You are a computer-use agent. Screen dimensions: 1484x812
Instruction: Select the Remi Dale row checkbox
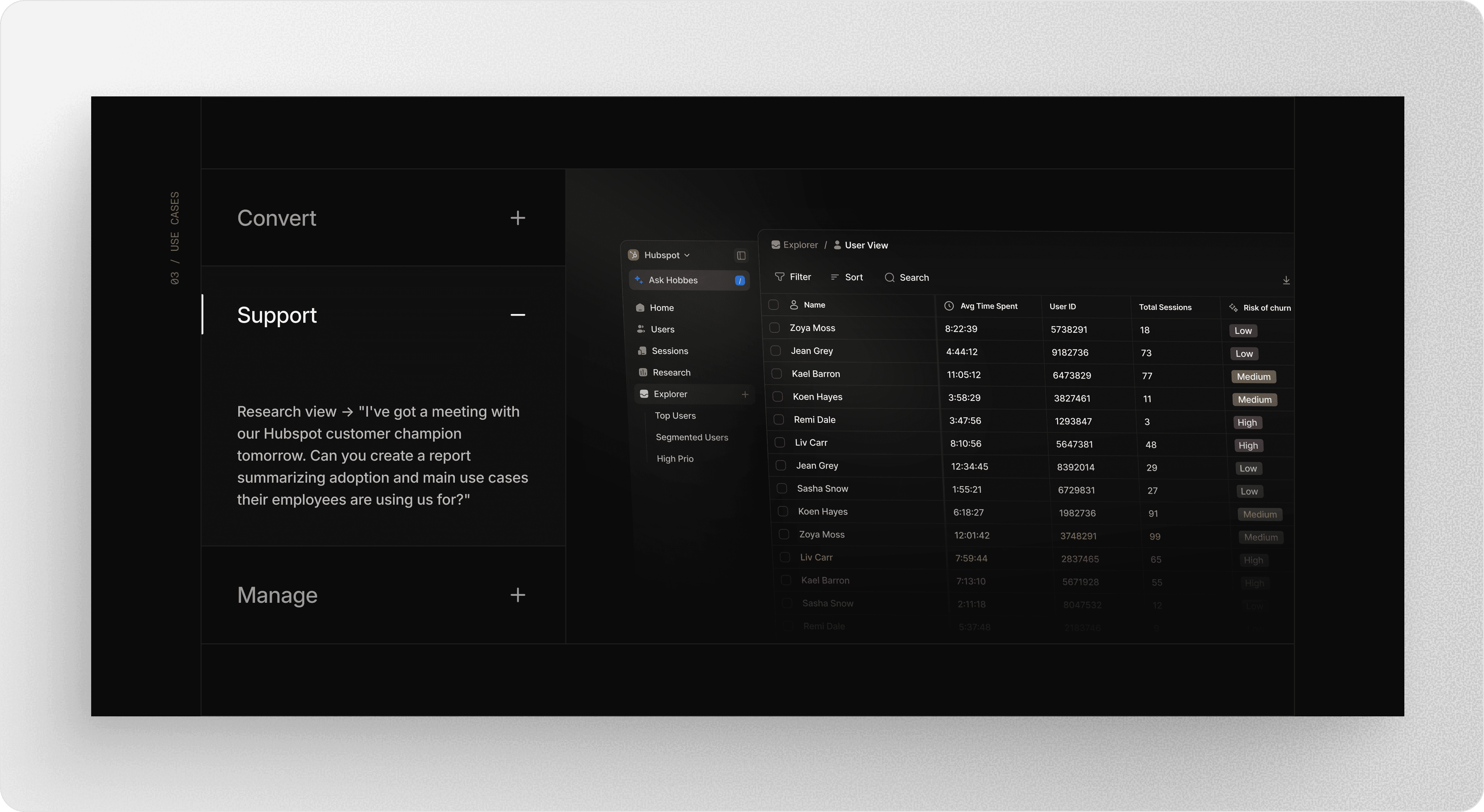[779, 420]
